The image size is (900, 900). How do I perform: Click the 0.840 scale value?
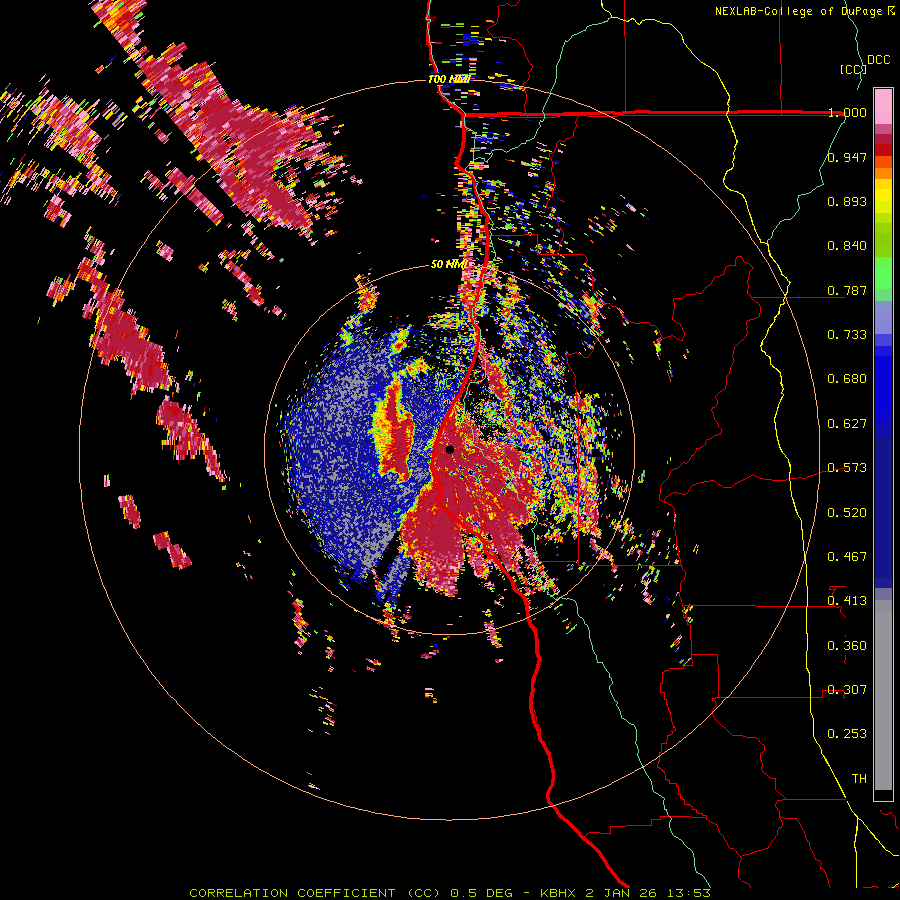pyautogui.click(x=847, y=246)
